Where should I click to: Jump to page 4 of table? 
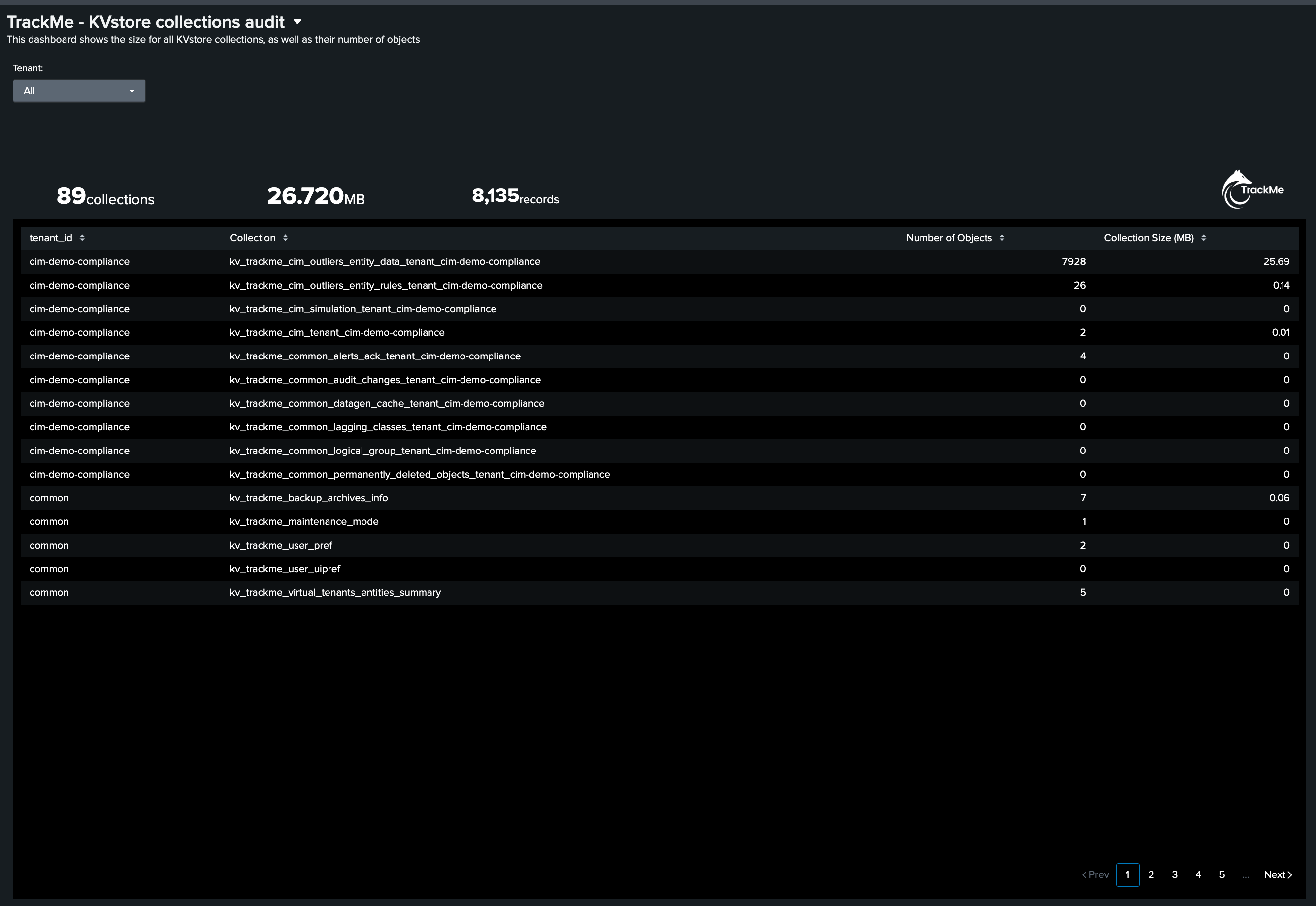click(x=1198, y=874)
